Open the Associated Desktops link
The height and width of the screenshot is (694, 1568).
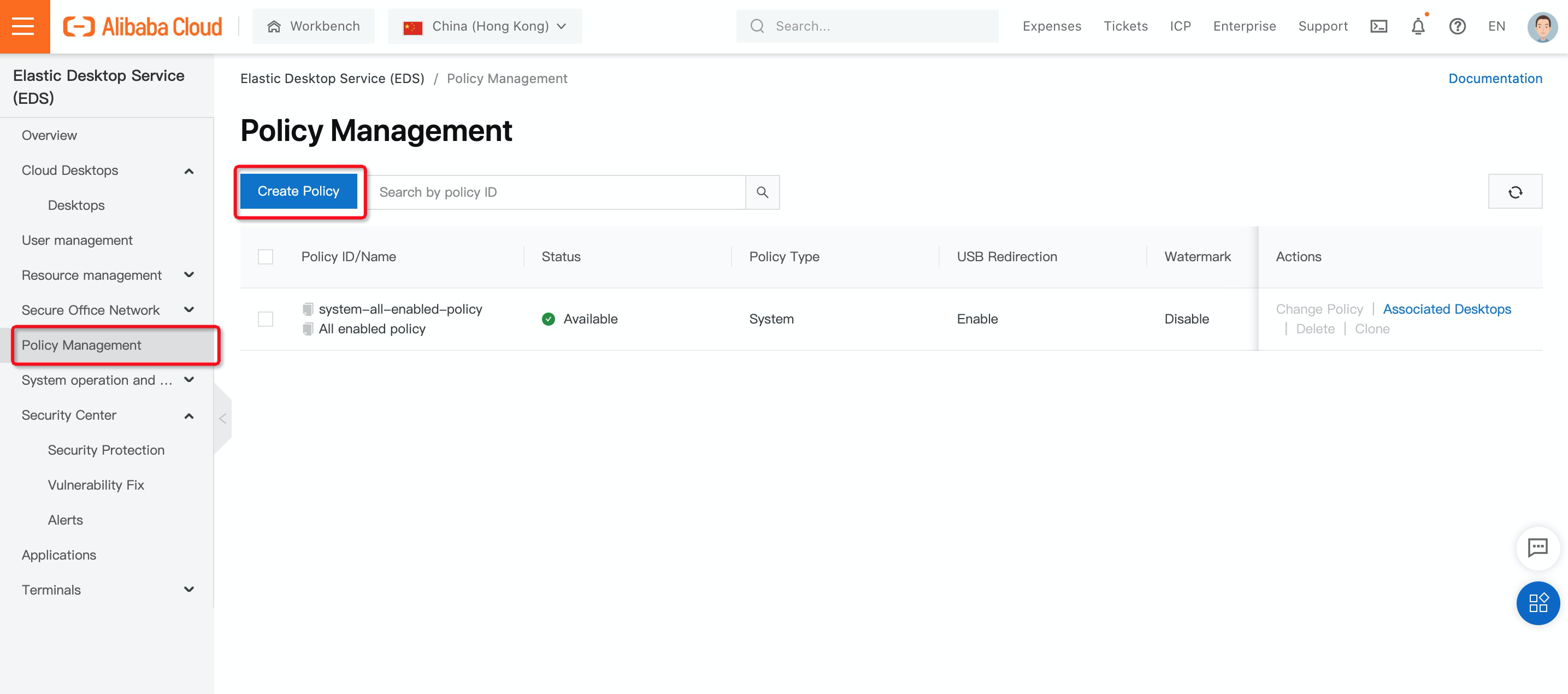tap(1446, 309)
